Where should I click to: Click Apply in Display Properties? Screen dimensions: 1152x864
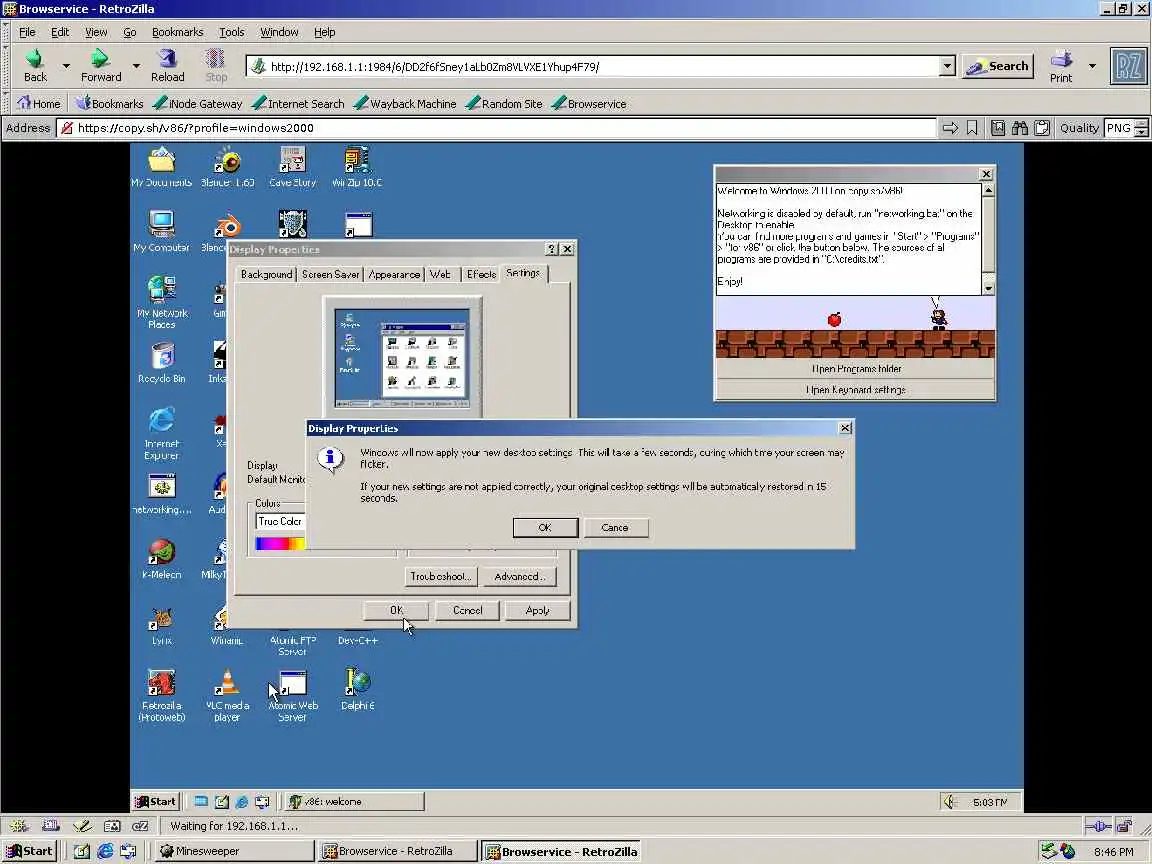[537, 611]
